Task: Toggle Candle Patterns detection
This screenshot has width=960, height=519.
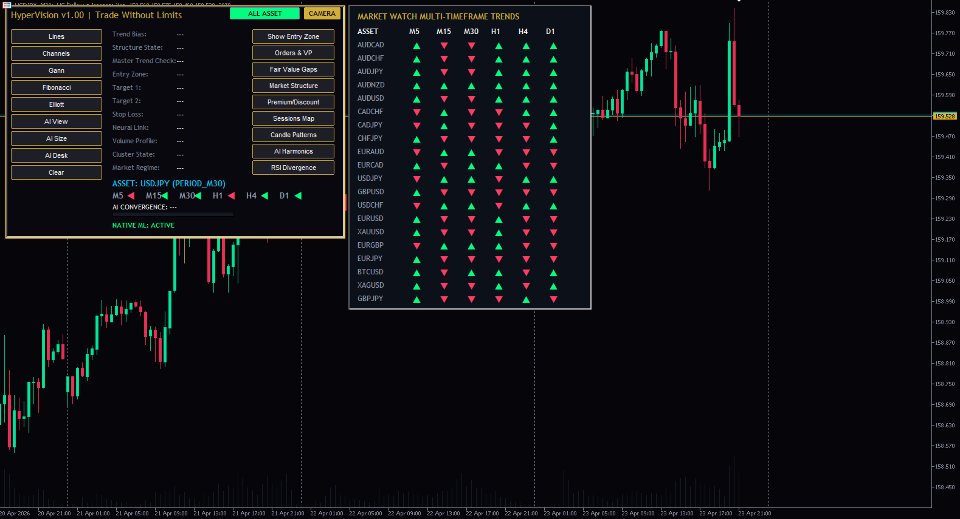Action: [x=293, y=135]
